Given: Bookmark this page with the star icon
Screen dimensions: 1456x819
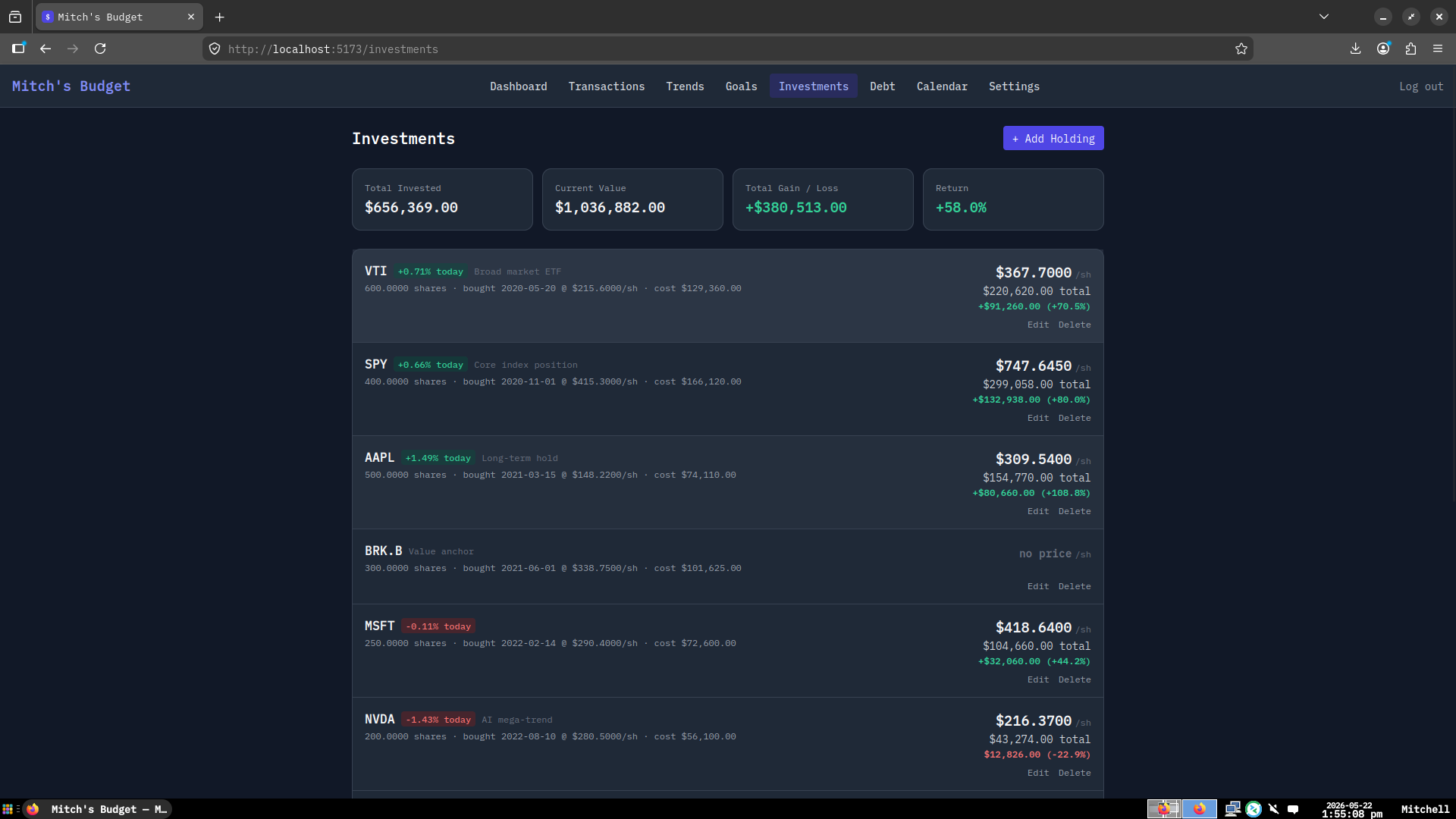Looking at the screenshot, I should [1241, 49].
